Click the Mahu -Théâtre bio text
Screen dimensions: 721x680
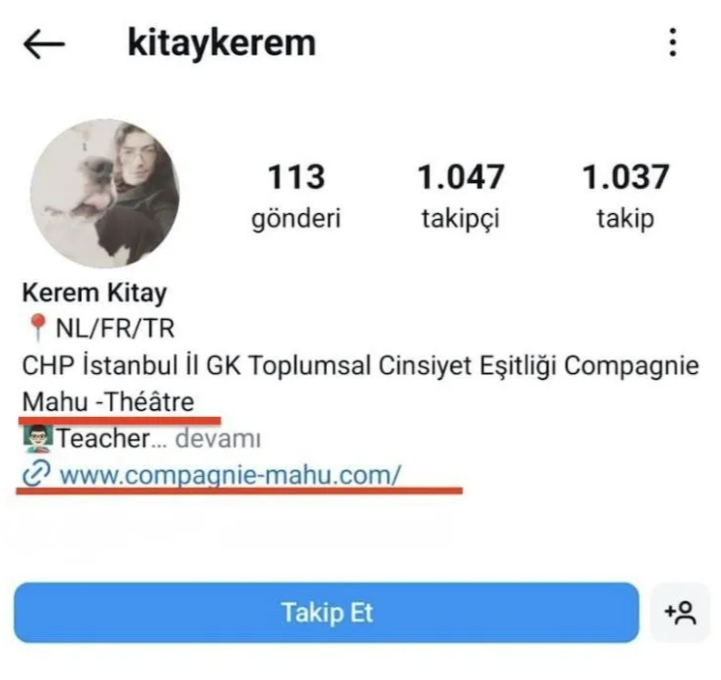108,402
